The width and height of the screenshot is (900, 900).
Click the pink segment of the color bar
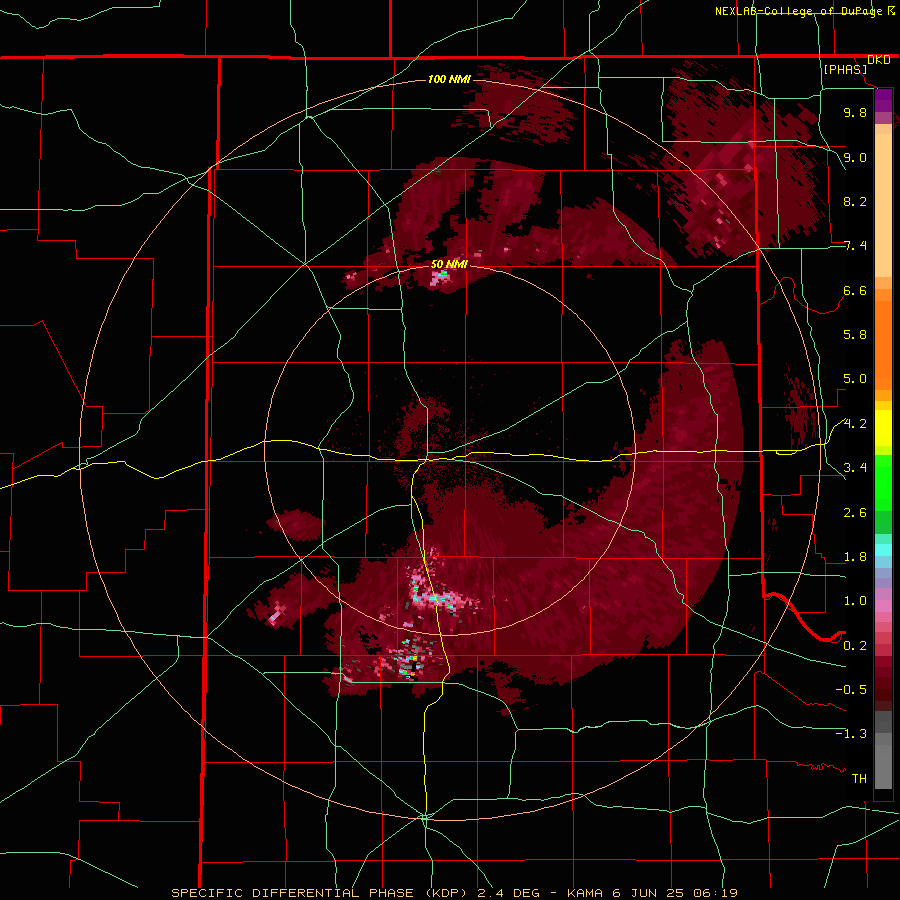tap(883, 606)
